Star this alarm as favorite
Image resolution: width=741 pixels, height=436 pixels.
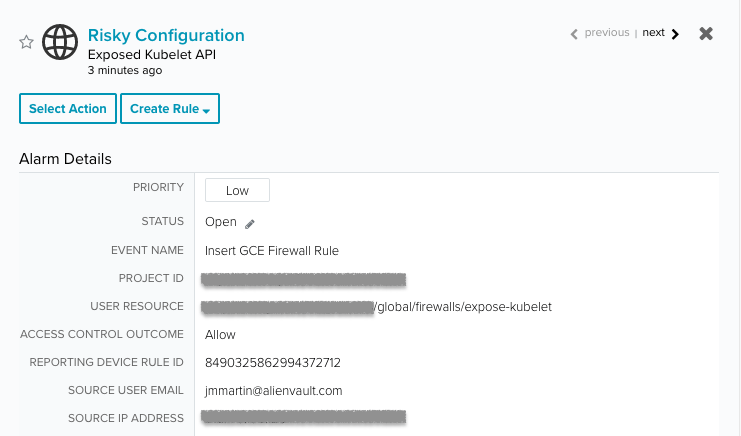[26, 42]
